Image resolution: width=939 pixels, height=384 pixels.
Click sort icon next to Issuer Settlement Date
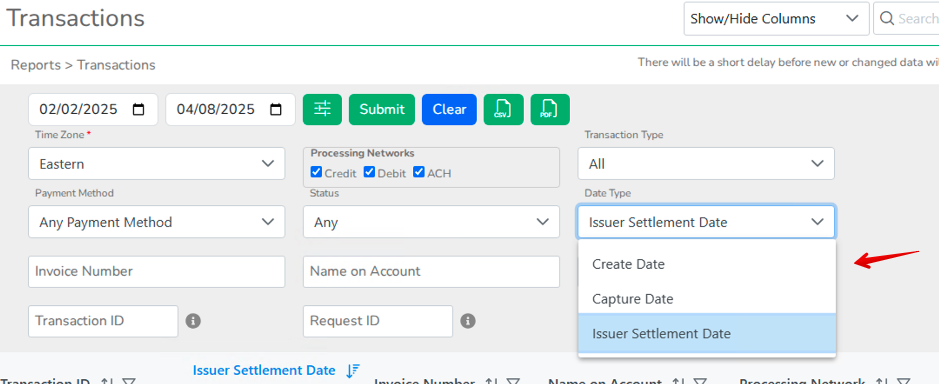[x=353, y=370]
